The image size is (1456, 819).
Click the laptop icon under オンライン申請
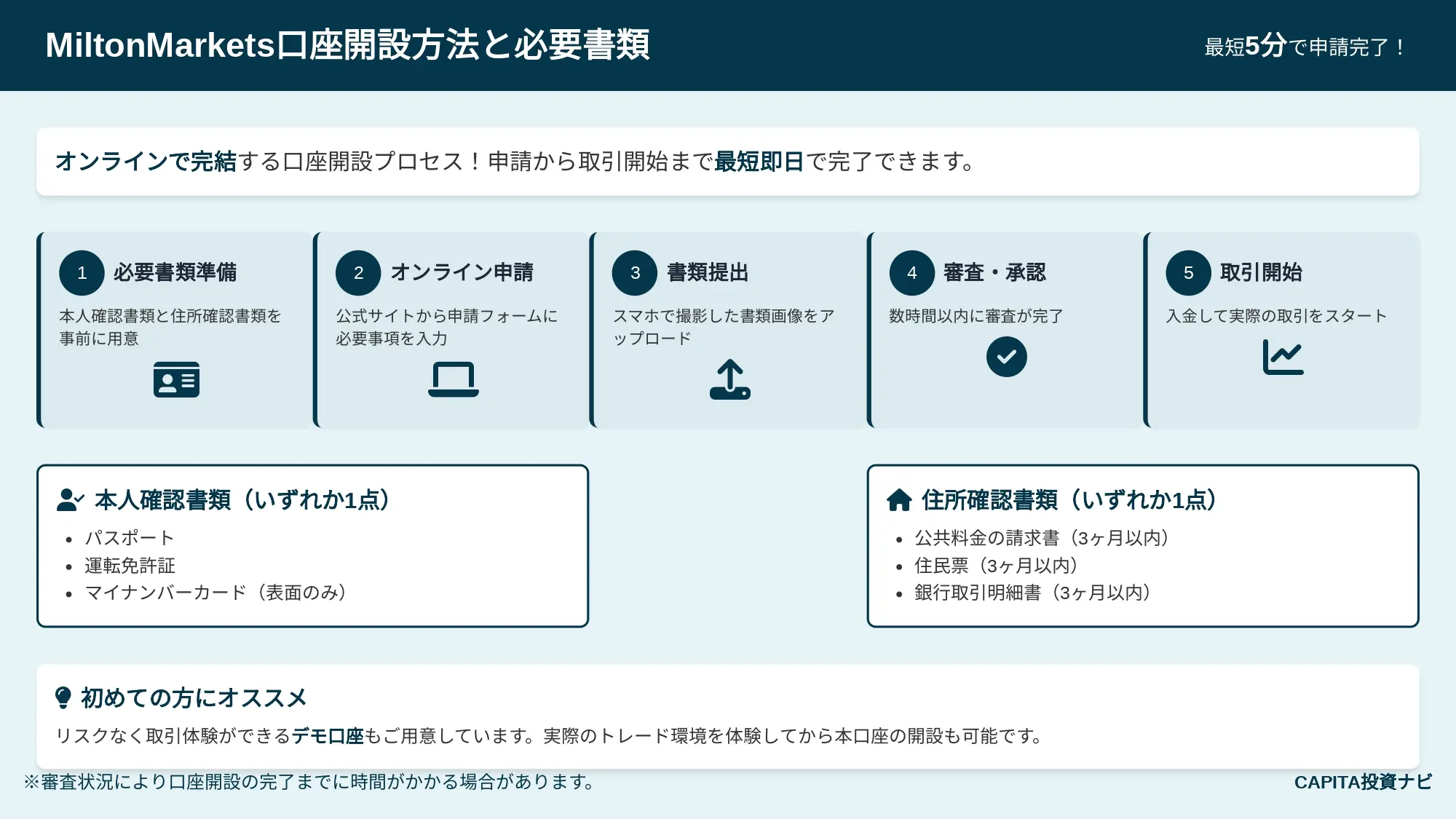coord(453,379)
